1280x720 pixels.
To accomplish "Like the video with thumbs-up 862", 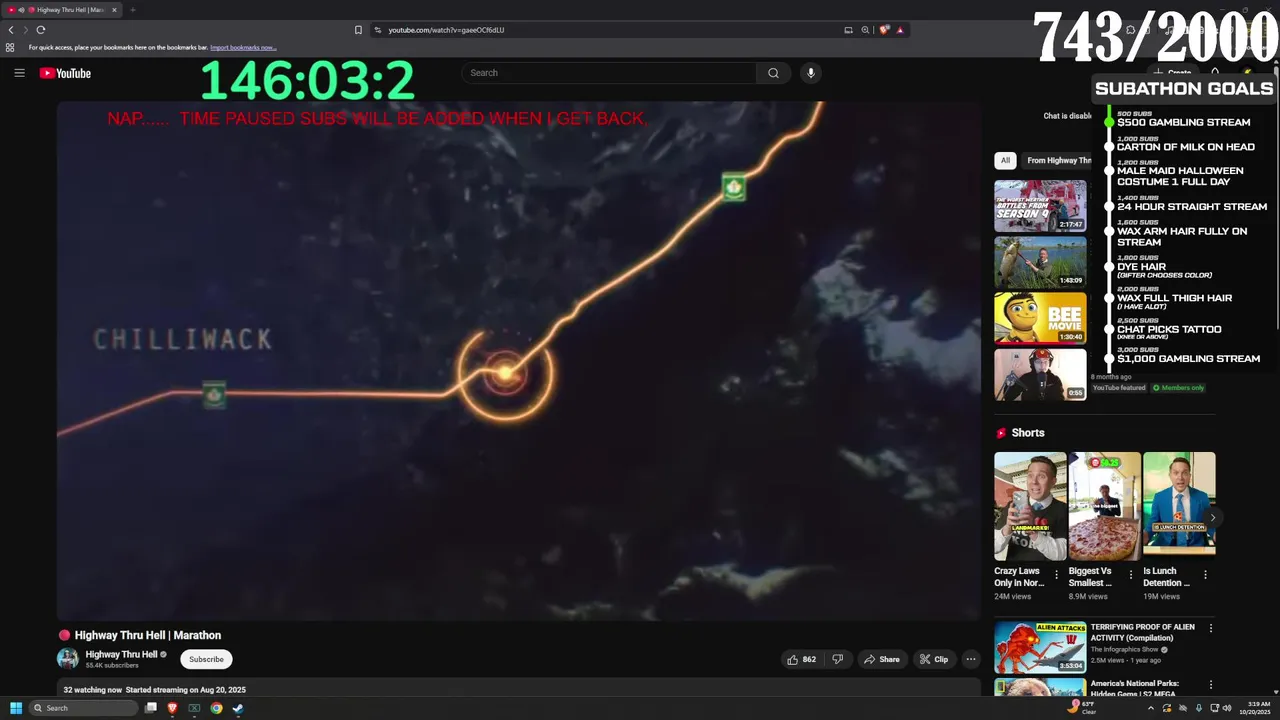I will [802, 659].
